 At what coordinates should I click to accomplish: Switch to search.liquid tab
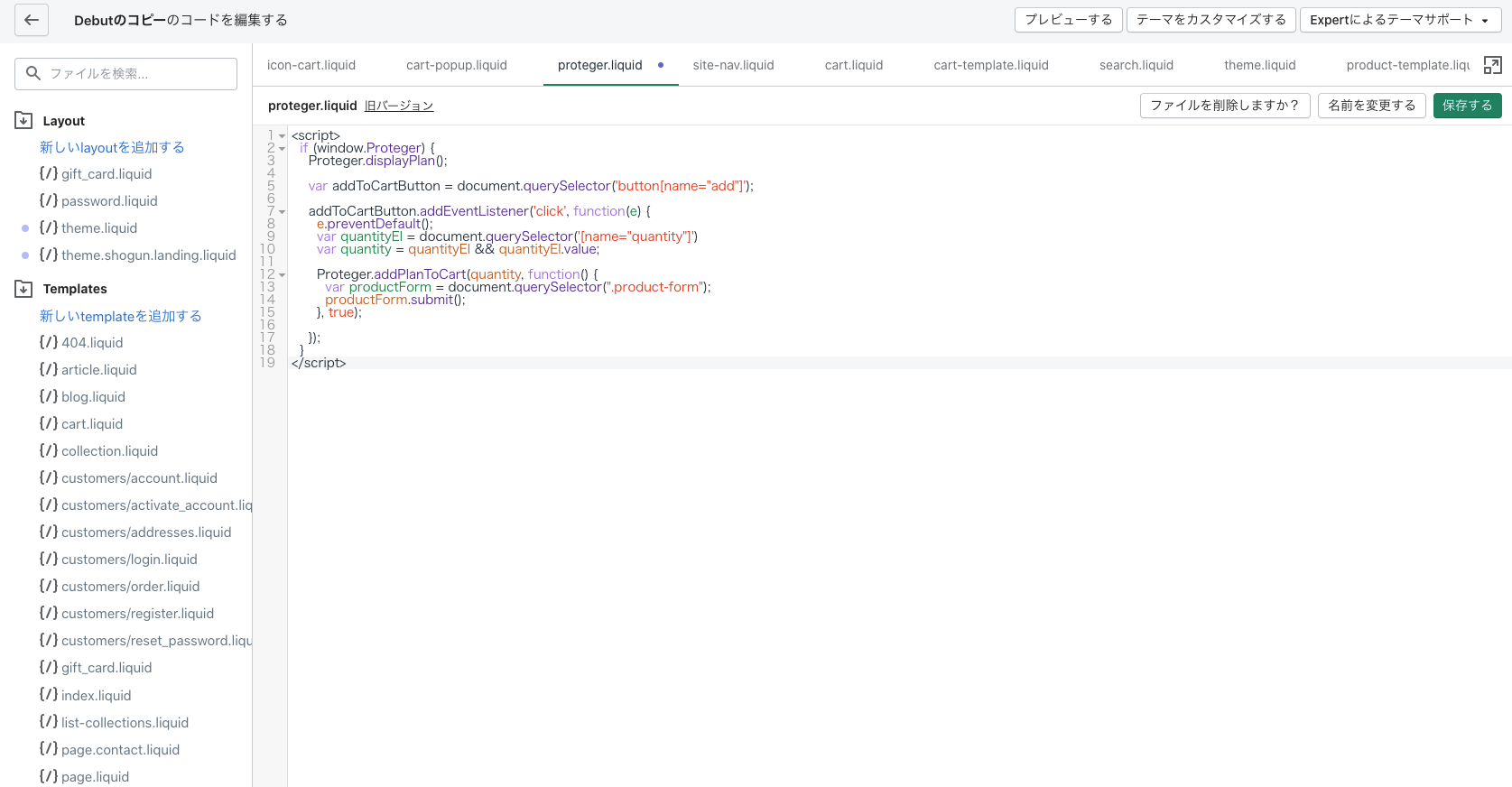[1136, 65]
